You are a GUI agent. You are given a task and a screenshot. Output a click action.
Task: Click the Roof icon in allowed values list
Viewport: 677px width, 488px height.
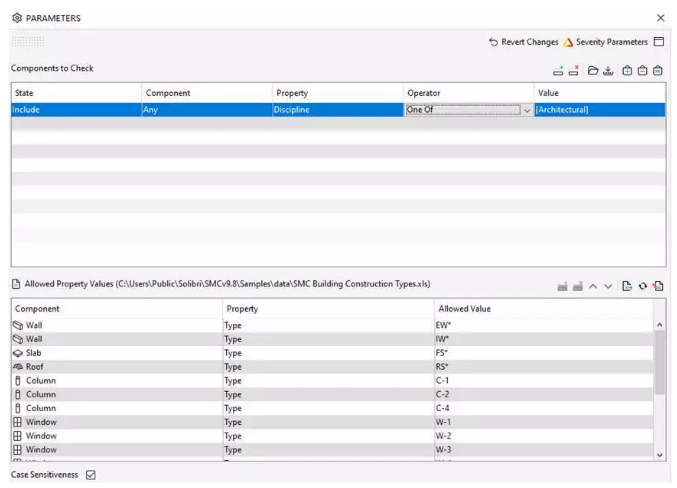click(x=18, y=367)
